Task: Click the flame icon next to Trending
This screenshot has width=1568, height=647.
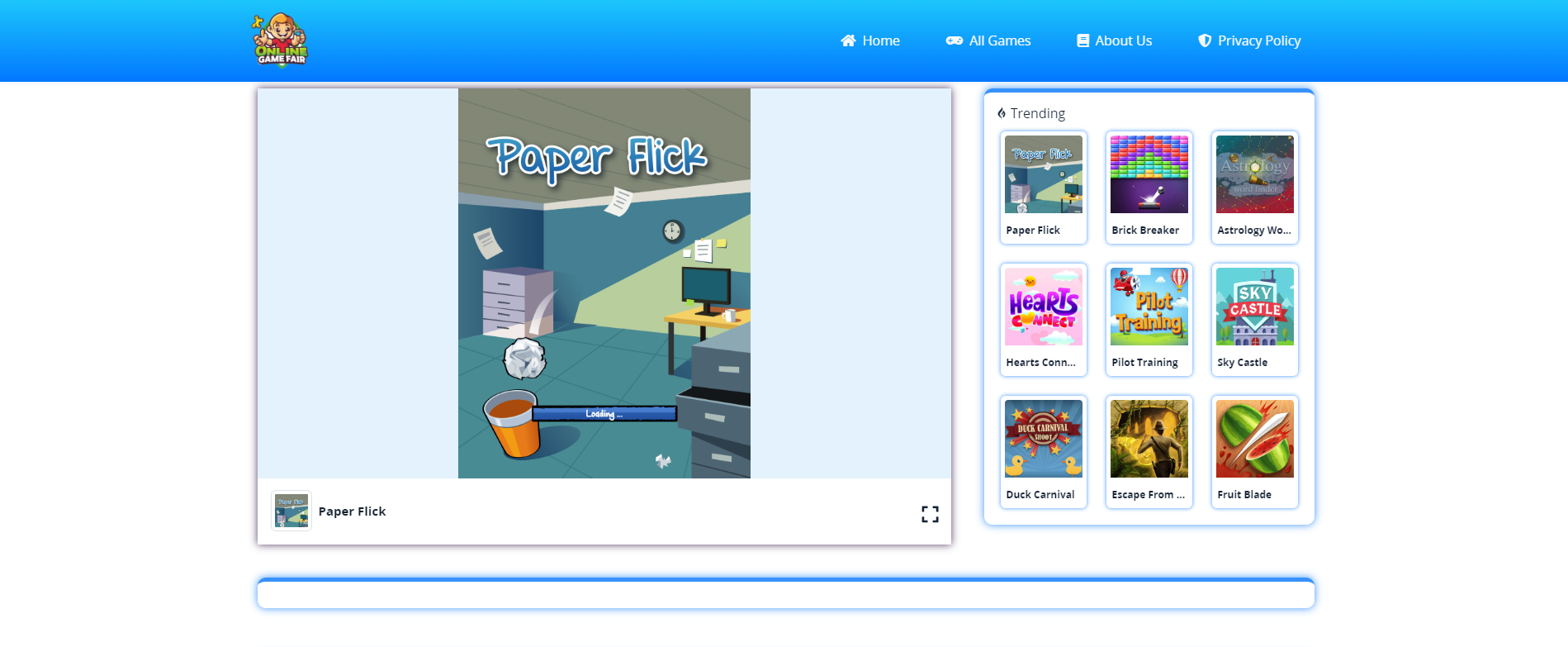Action: coord(1001,113)
